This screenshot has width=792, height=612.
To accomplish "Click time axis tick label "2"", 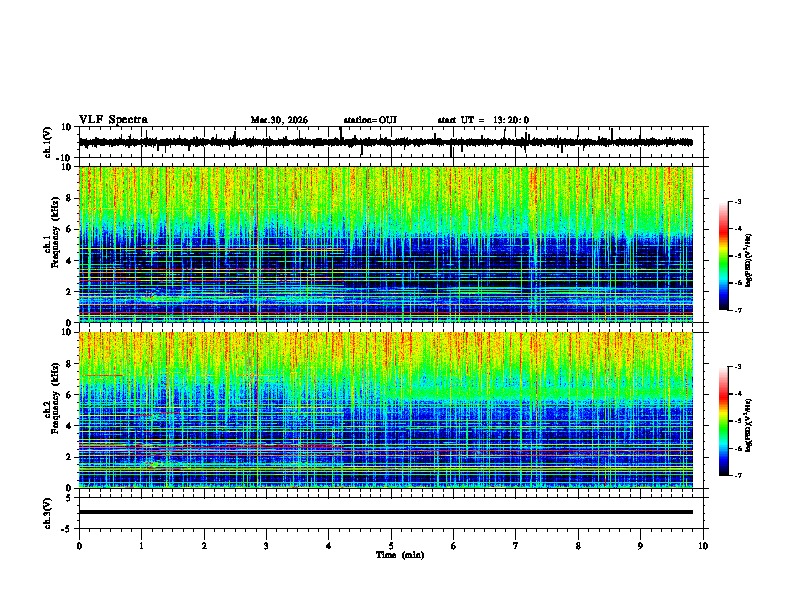I will (x=204, y=546).
